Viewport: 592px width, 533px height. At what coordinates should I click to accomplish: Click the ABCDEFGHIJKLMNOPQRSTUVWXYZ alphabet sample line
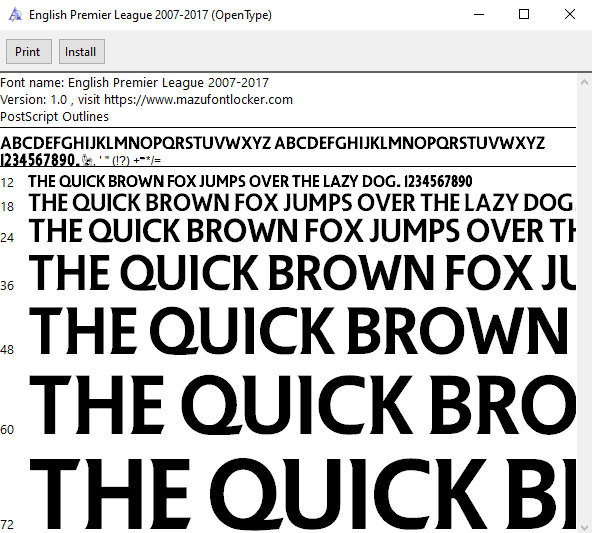coord(273,143)
